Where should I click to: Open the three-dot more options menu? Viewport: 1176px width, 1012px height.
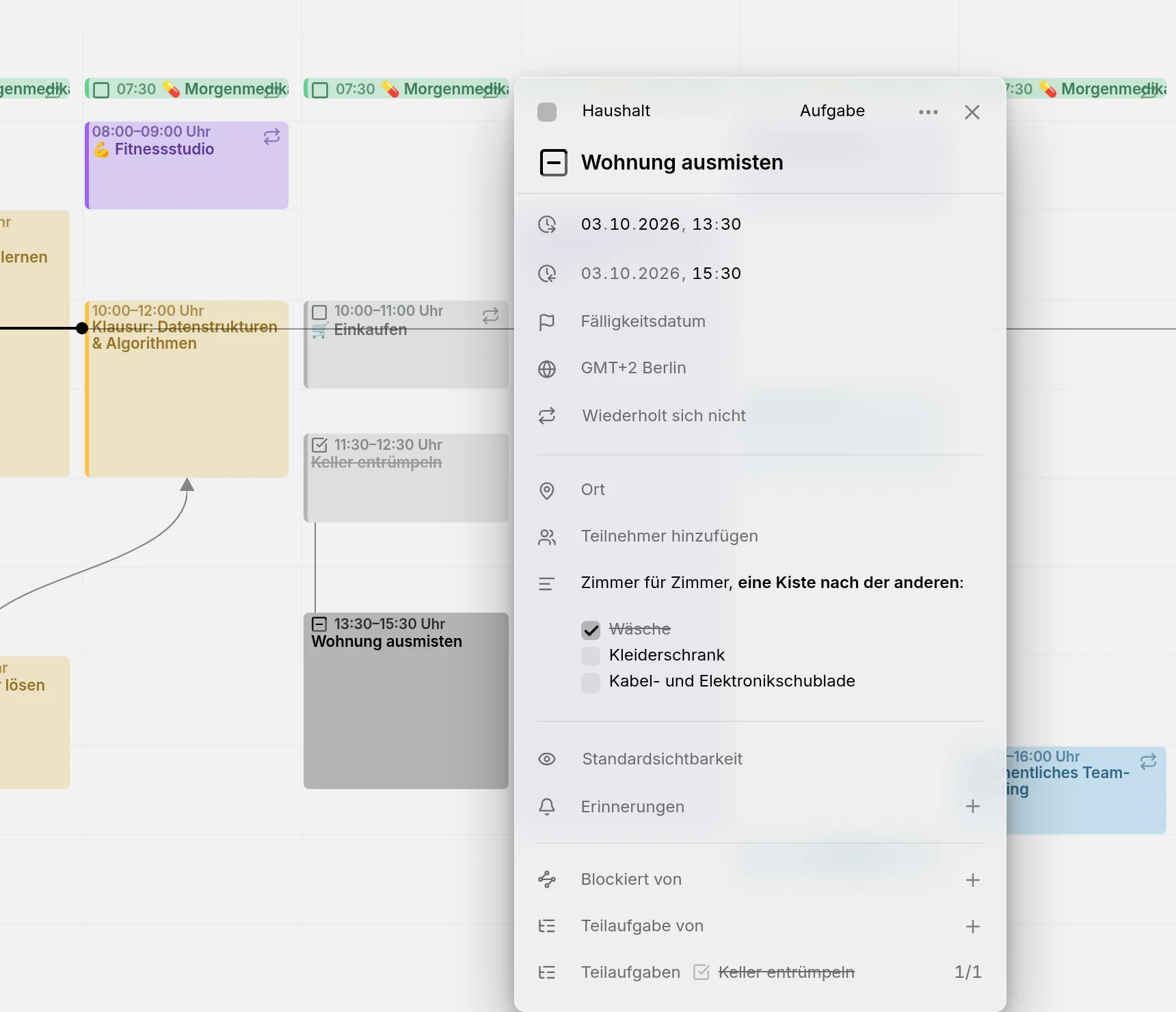[928, 112]
